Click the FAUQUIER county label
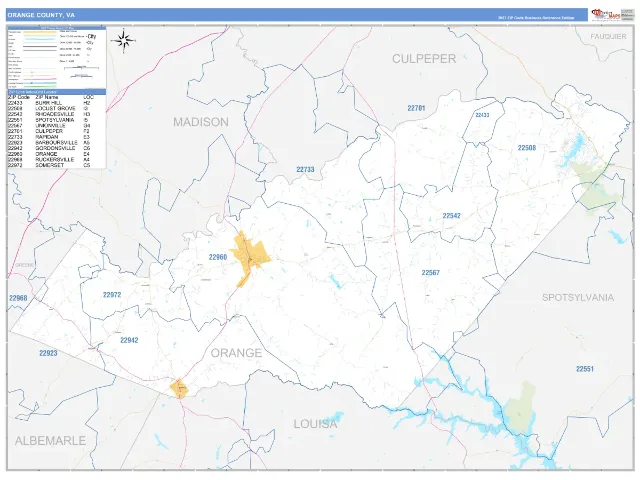The image size is (640, 480). point(608,36)
